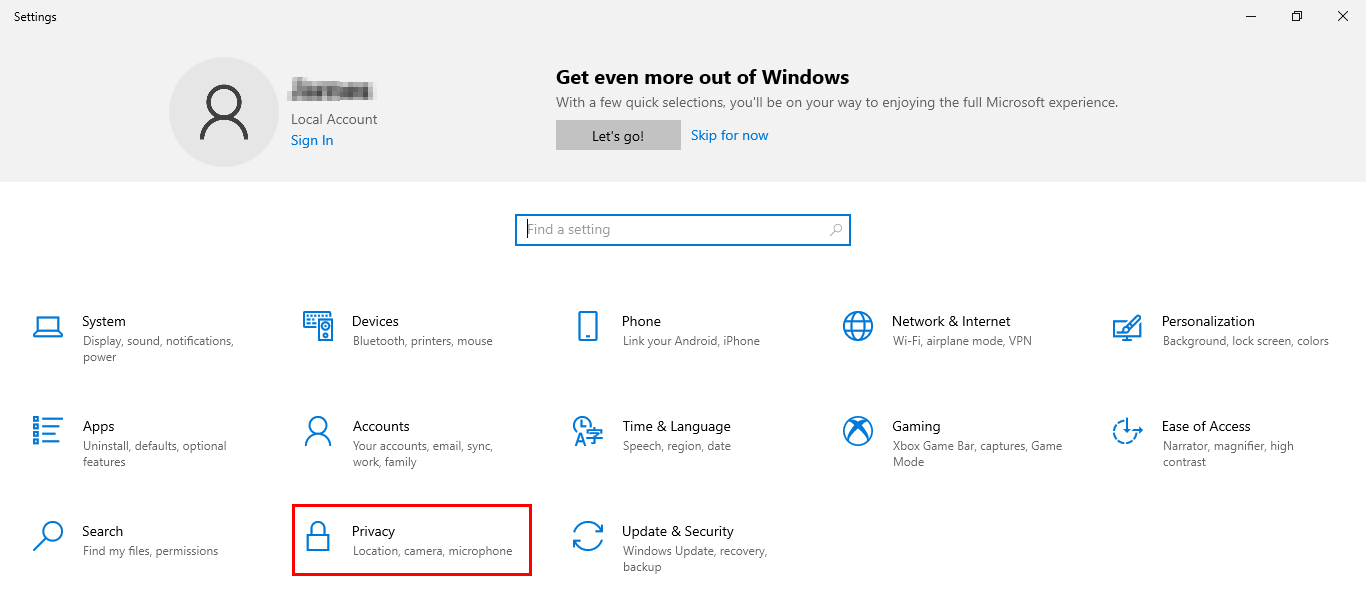Click 'Location, camera, microphone' description

[x=433, y=551]
